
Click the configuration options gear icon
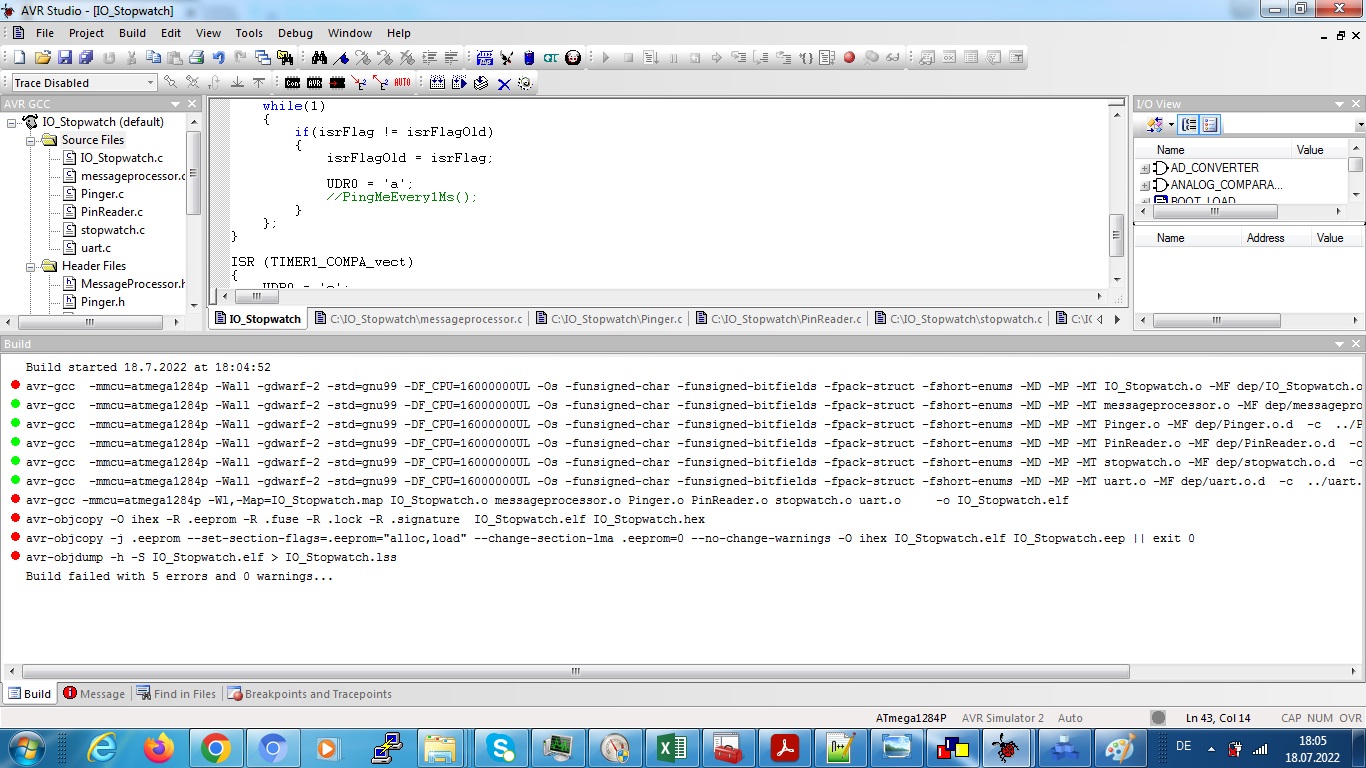(x=525, y=83)
